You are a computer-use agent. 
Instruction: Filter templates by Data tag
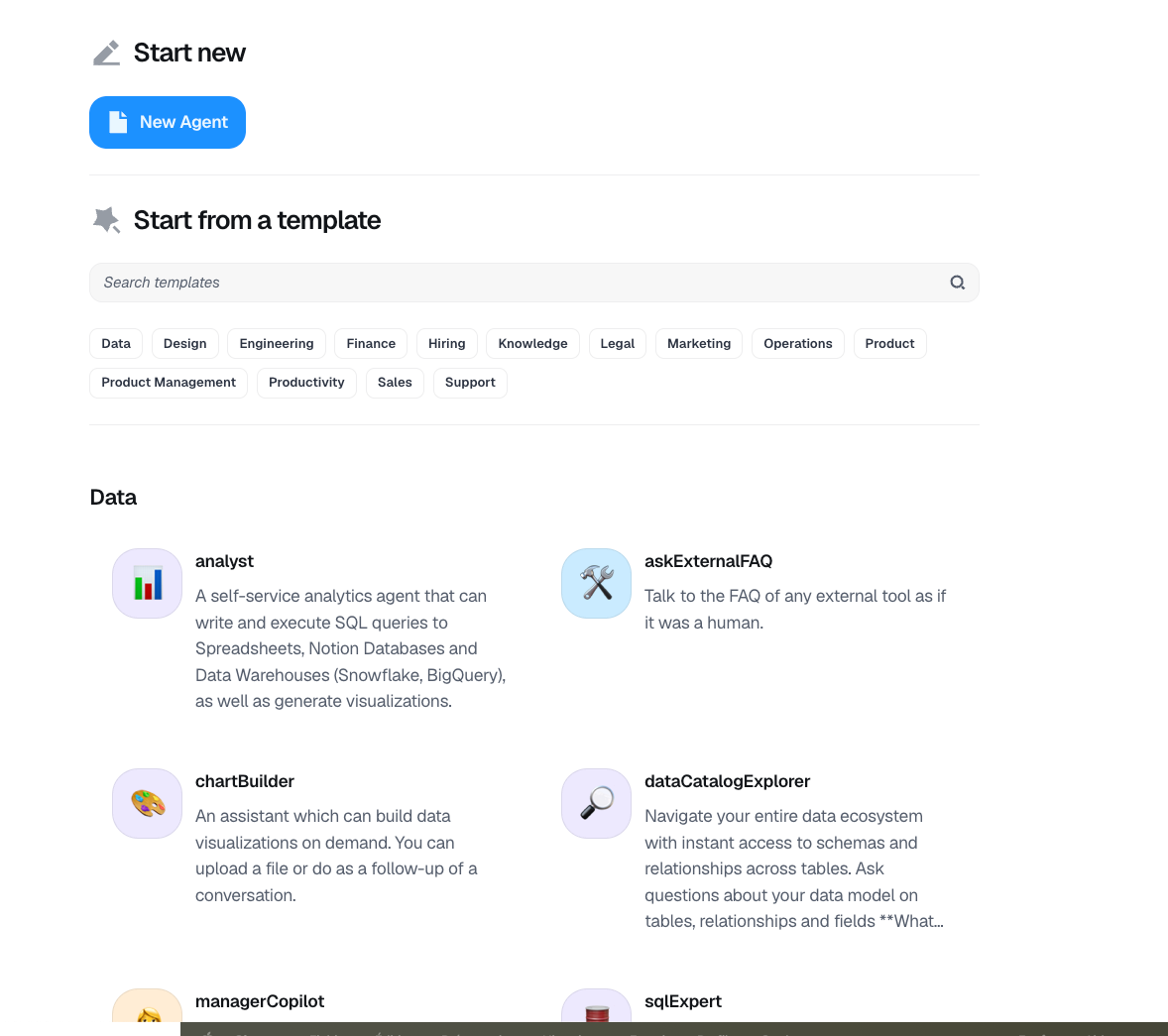(116, 343)
